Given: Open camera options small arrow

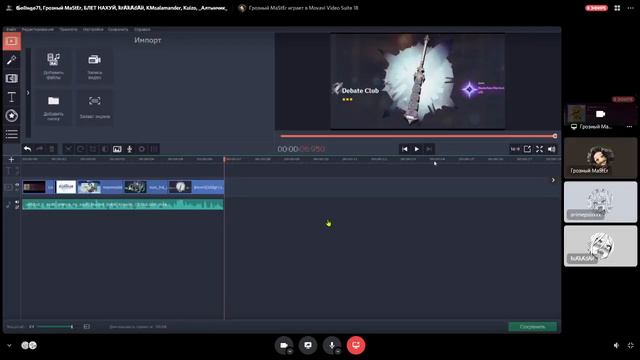Looking at the screenshot, I should point(290,351).
